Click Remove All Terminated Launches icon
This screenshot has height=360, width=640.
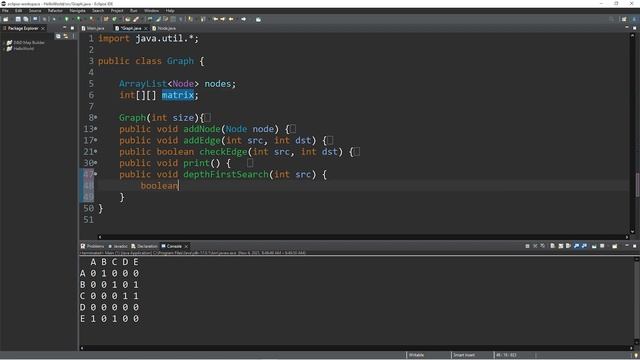[542, 246]
